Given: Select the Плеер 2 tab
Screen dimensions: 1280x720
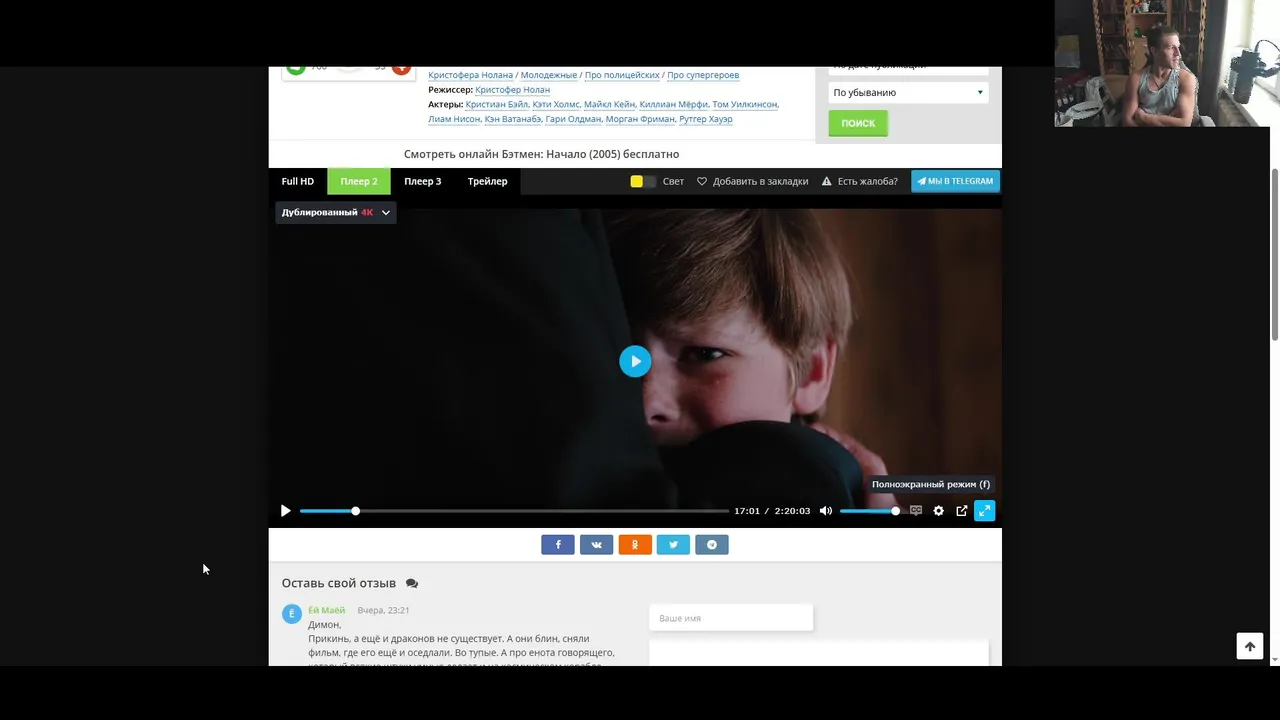Looking at the screenshot, I should (x=359, y=181).
